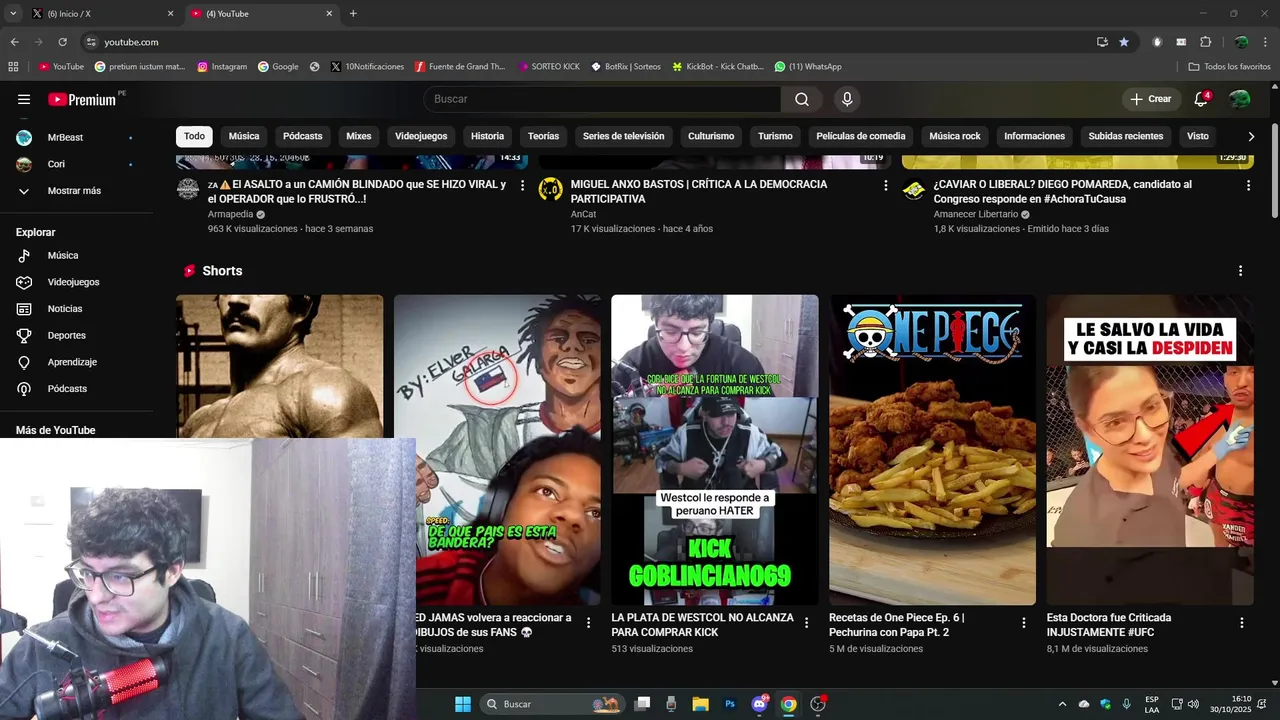Expand Mostrar más in subscriptions

74,191
